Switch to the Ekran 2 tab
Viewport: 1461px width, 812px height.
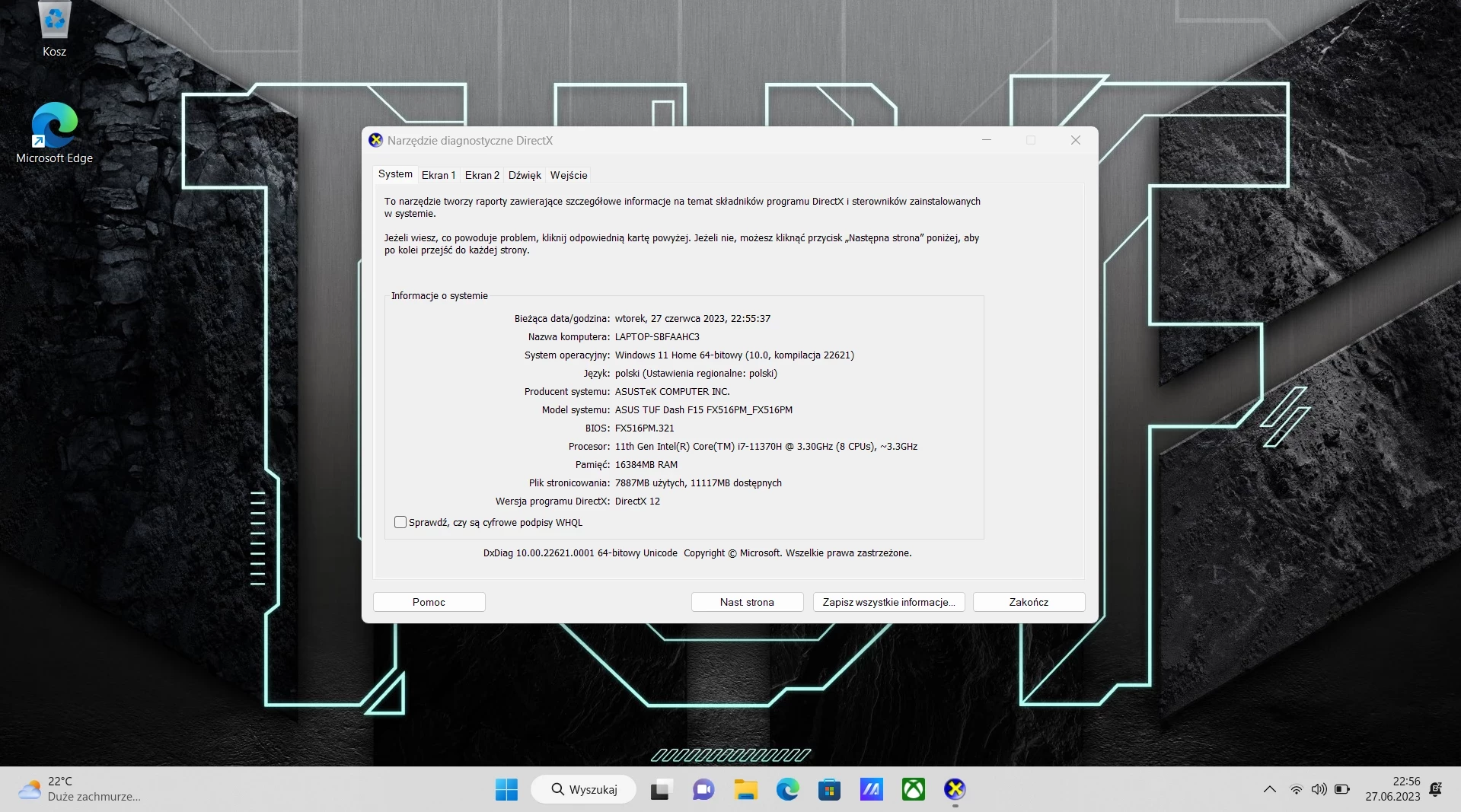(482, 175)
